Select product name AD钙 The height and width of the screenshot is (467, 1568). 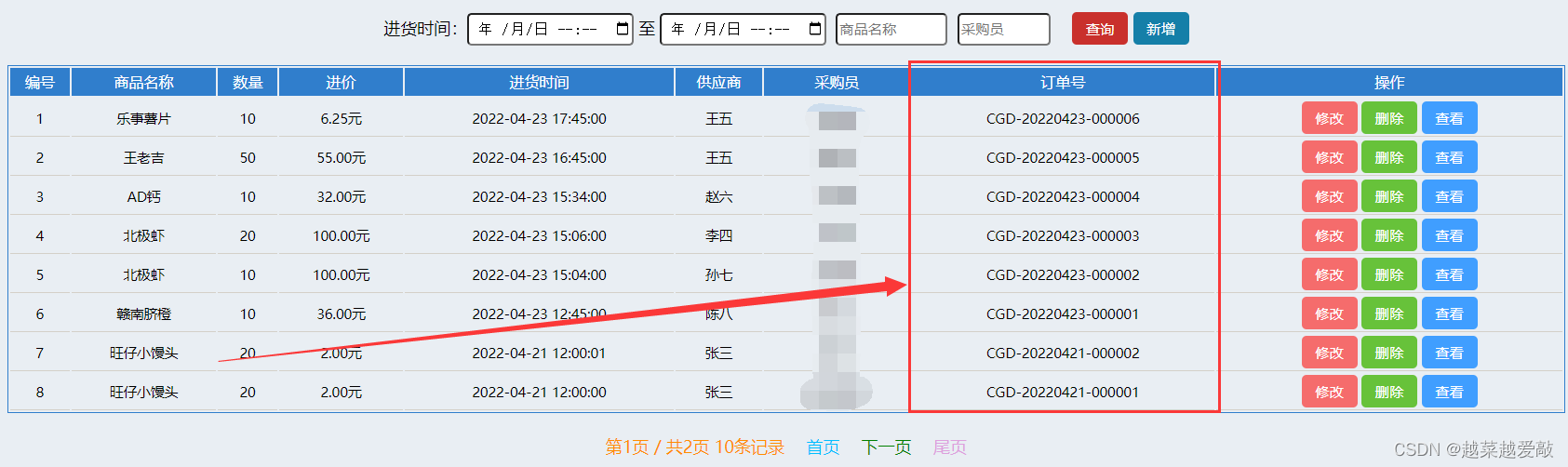point(143,196)
